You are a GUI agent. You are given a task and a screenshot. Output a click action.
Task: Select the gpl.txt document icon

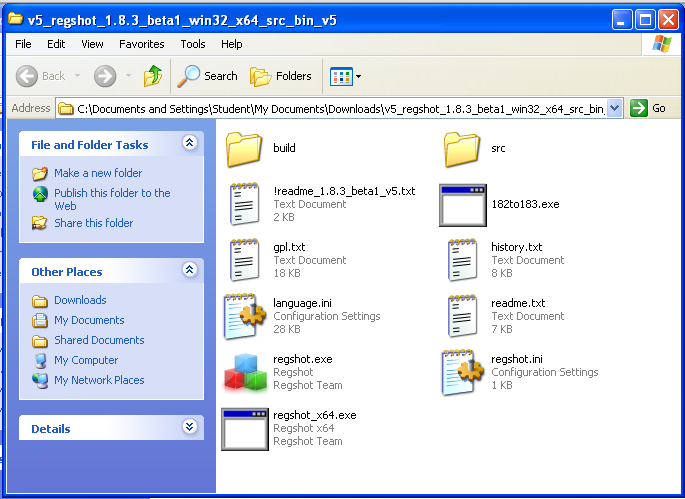click(x=244, y=260)
